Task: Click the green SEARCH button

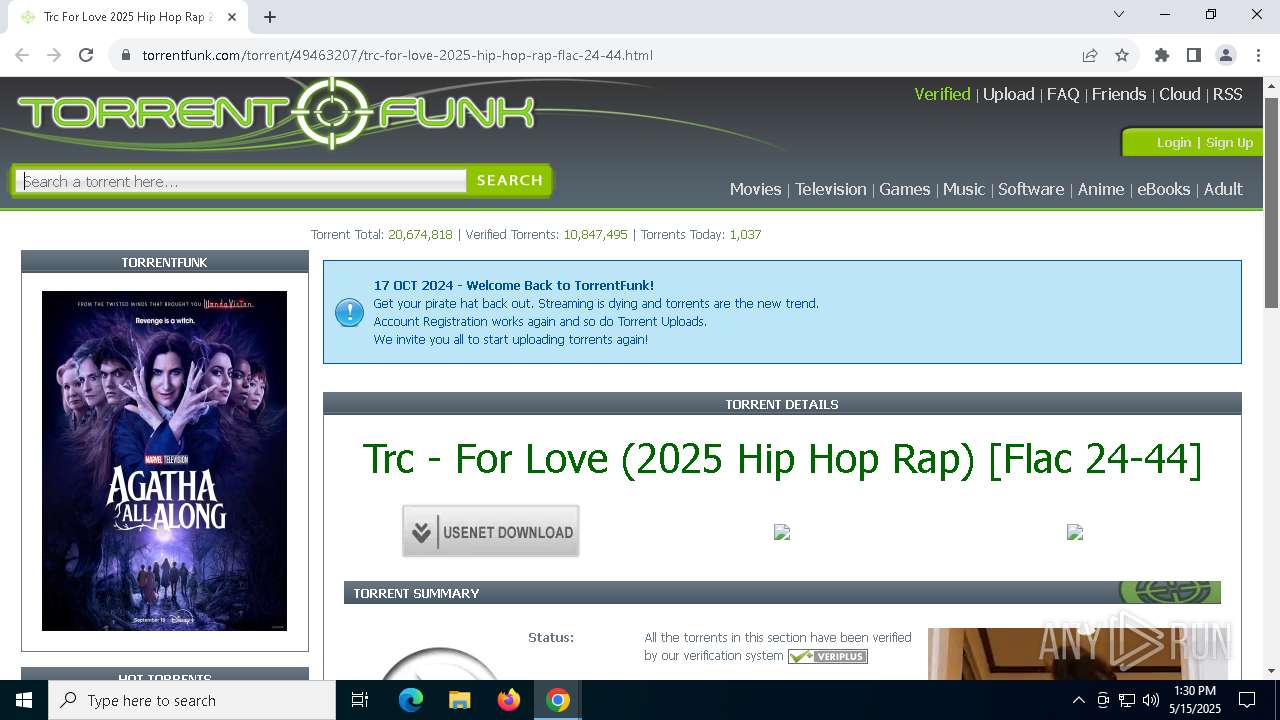Action: [509, 180]
